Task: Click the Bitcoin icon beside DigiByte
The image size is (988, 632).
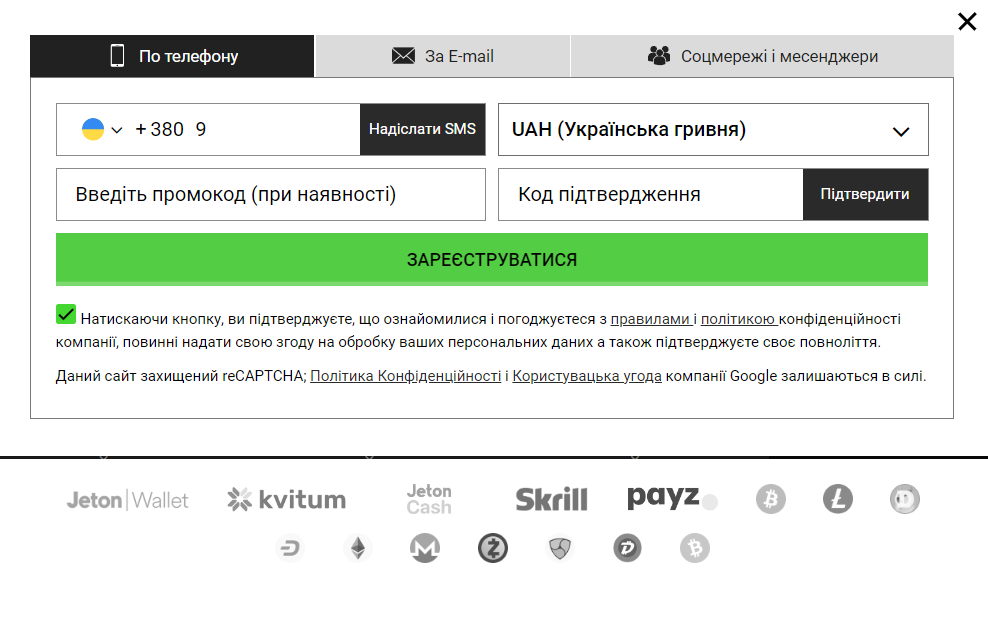Action: [x=695, y=548]
